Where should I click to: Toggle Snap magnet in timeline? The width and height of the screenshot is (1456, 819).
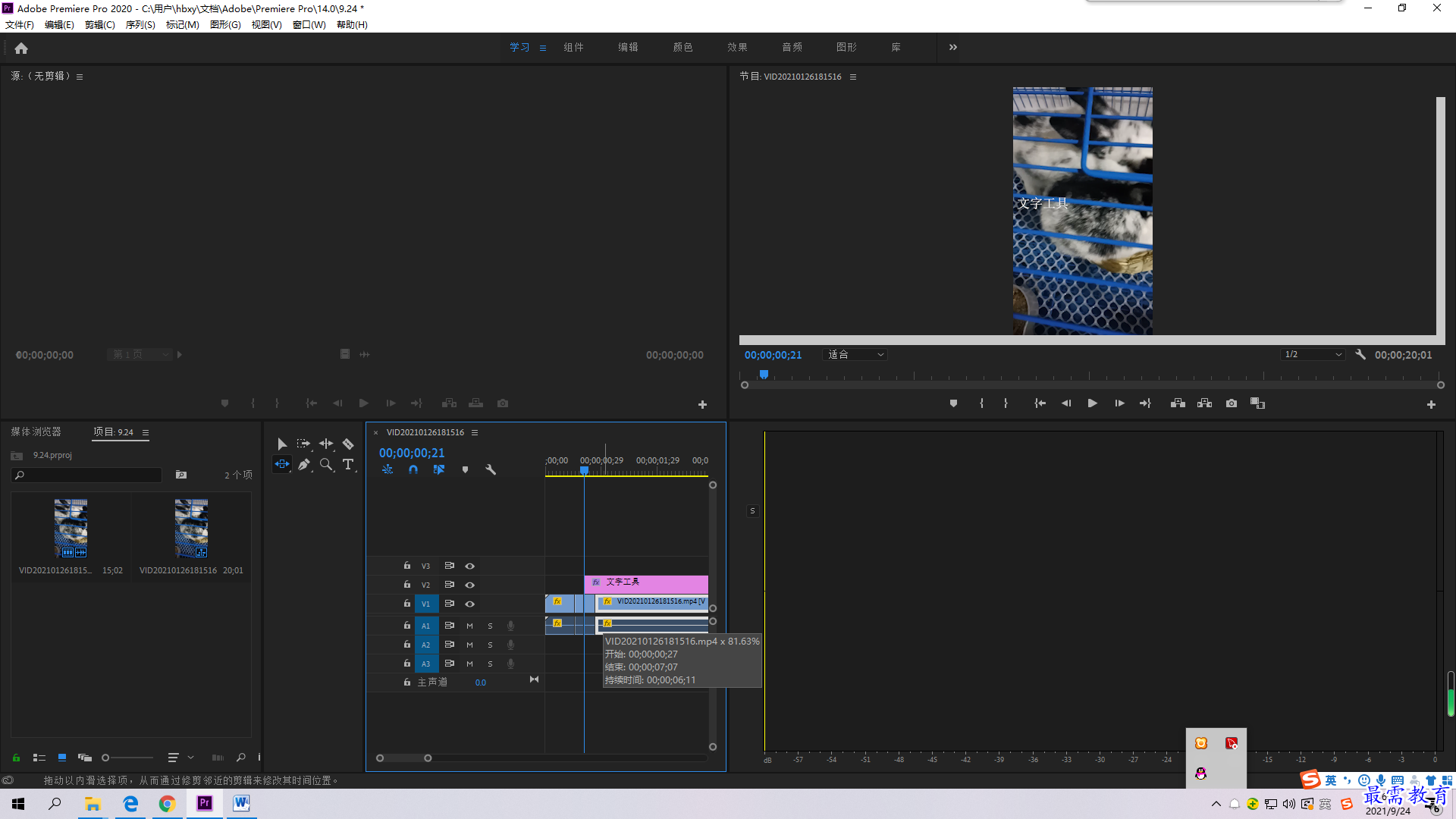click(x=413, y=469)
